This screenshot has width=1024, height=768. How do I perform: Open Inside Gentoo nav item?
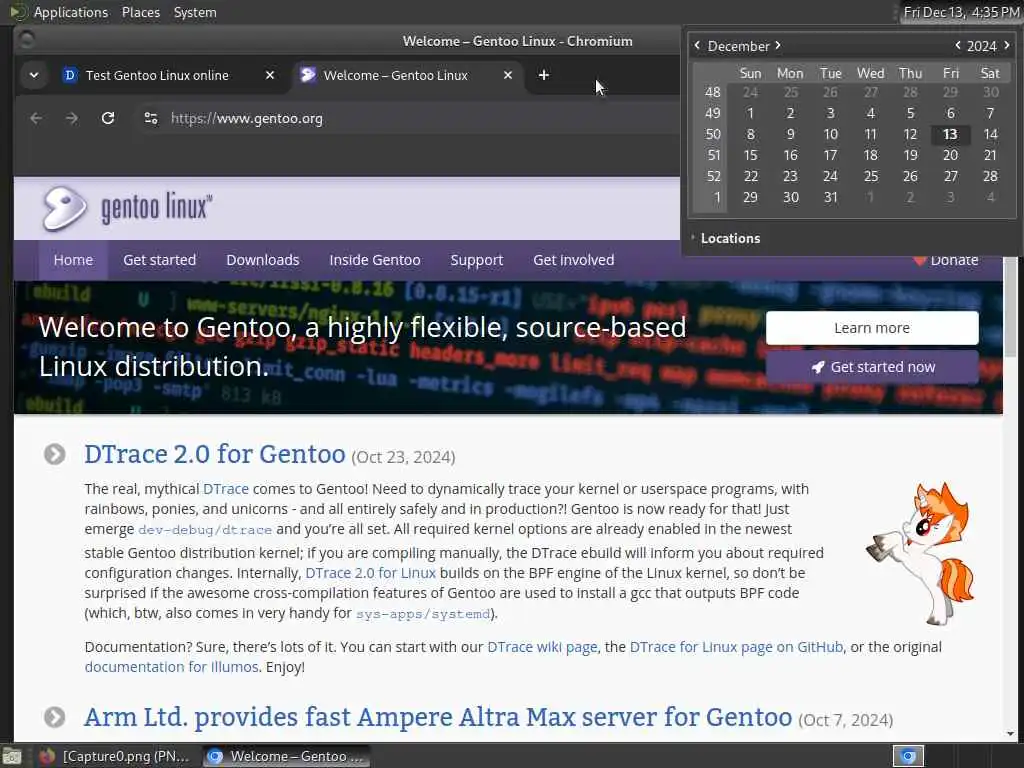point(375,260)
